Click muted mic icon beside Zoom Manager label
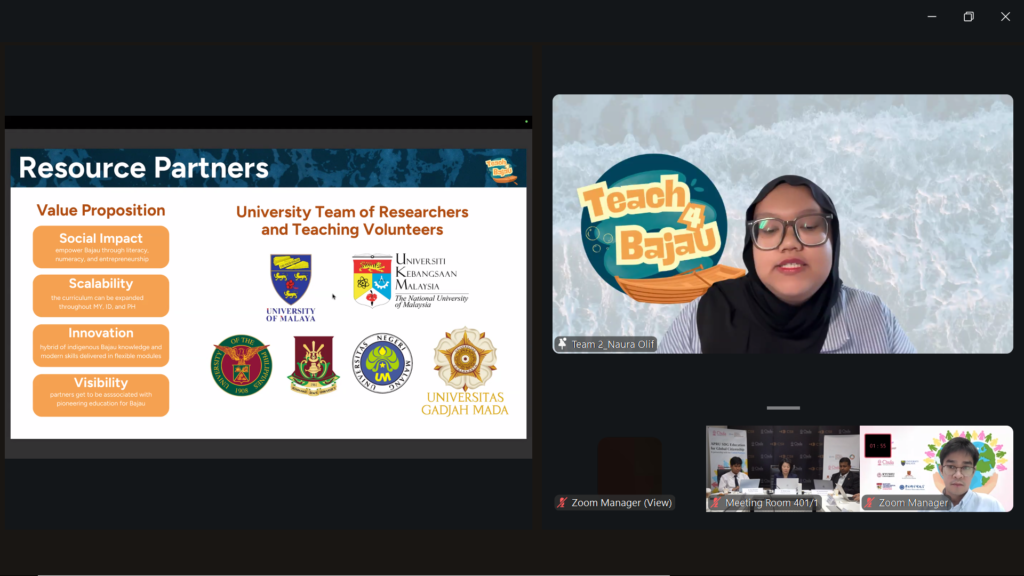Image resolution: width=1024 pixels, height=576 pixels. point(869,502)
